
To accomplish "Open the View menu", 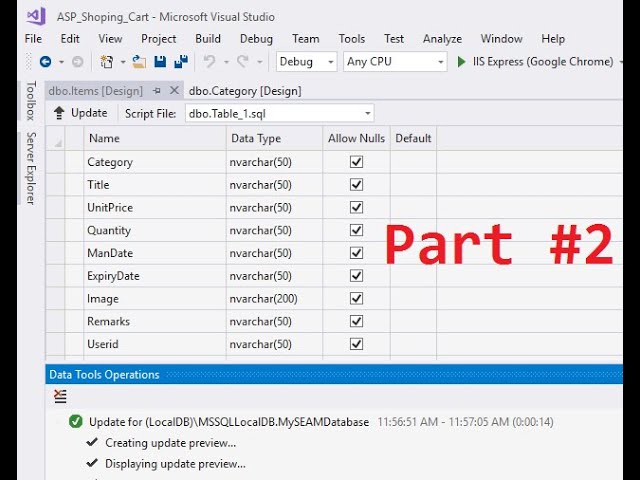I will 110,39.
